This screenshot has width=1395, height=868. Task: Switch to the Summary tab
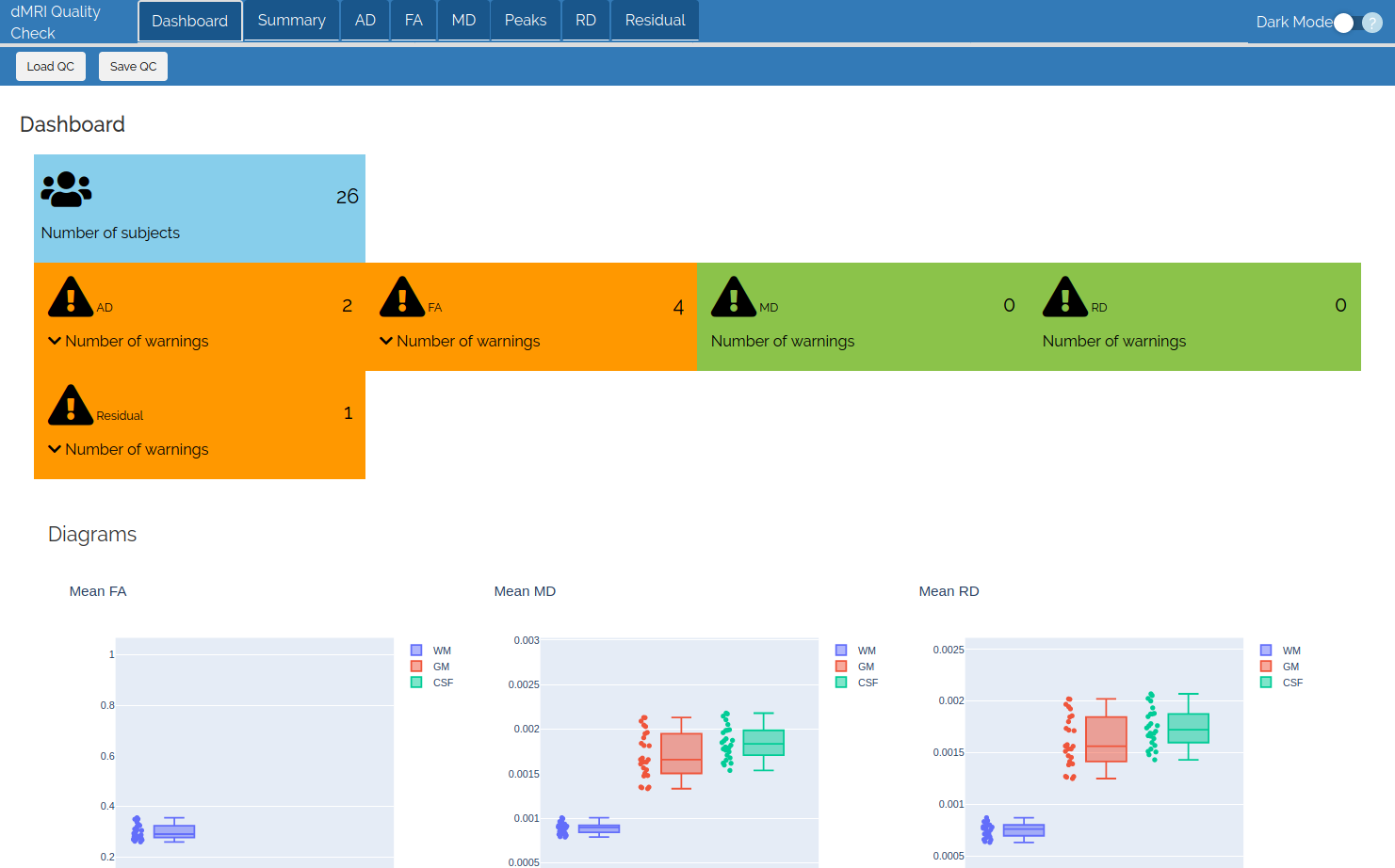click(291, 21)
